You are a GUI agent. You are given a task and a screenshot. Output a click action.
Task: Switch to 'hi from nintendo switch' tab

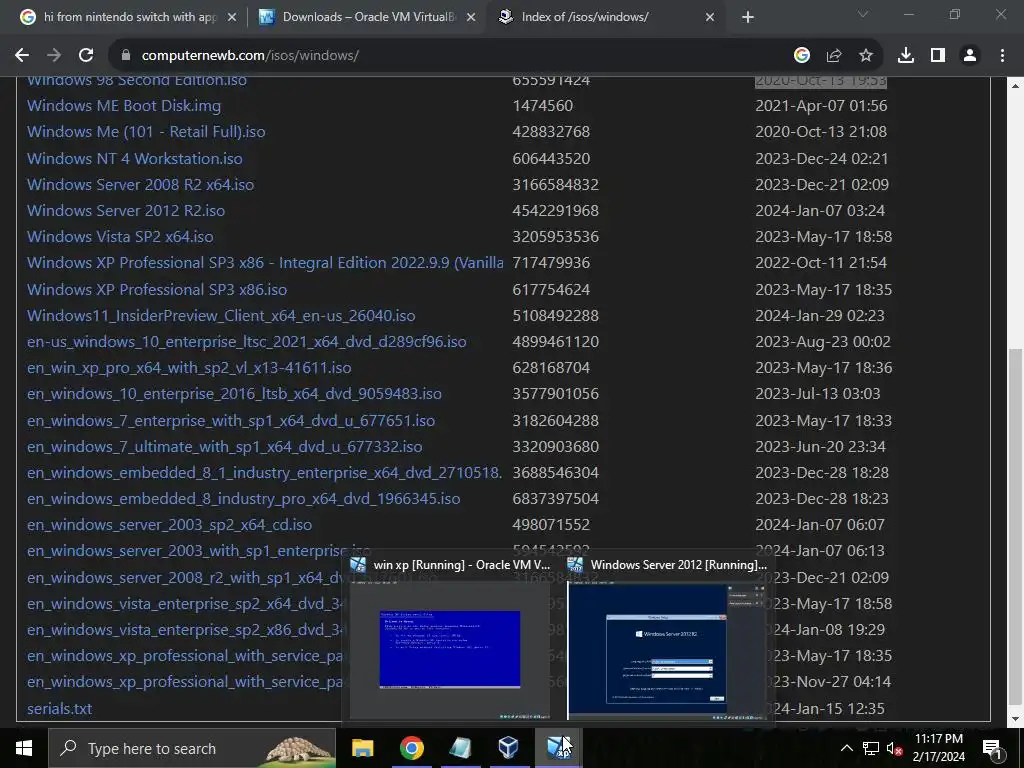[x=129, y=17]
